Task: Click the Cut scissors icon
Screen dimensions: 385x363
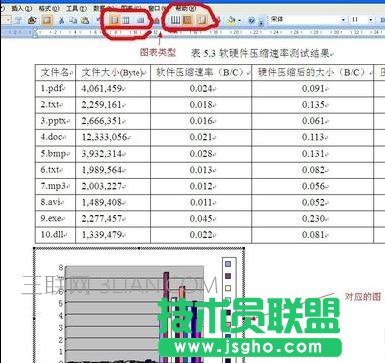Action: 61,20
